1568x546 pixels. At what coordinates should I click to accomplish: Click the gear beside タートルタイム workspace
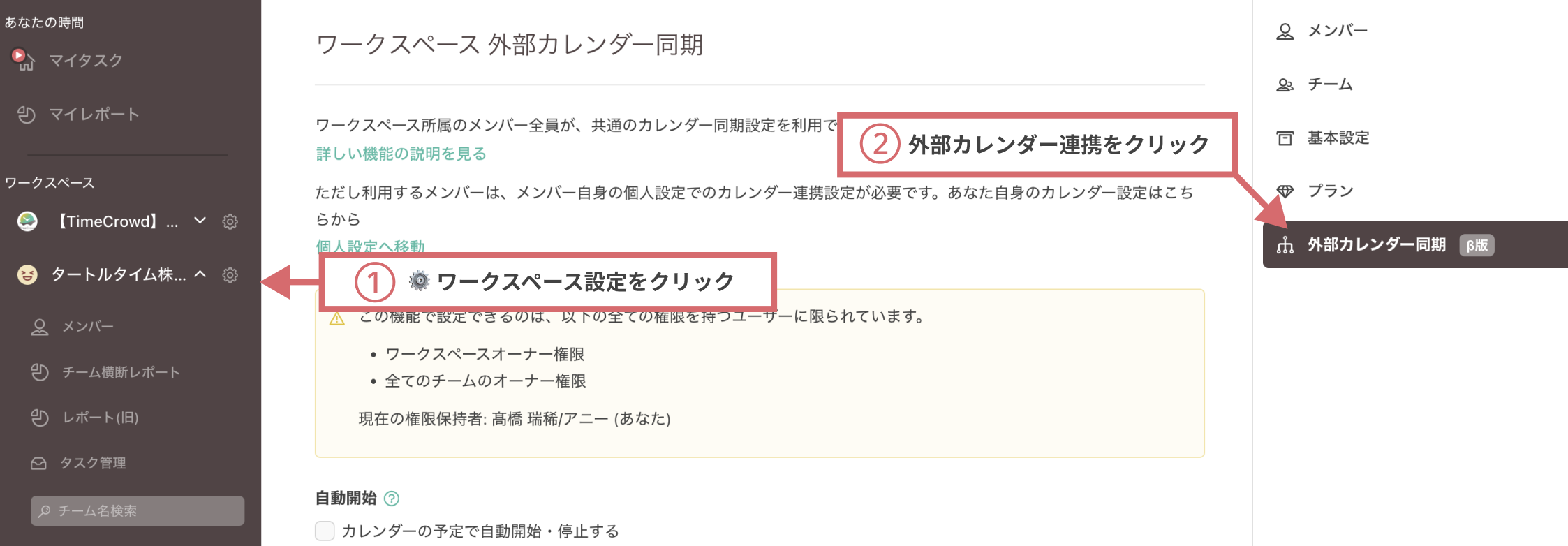click(230, 275)
